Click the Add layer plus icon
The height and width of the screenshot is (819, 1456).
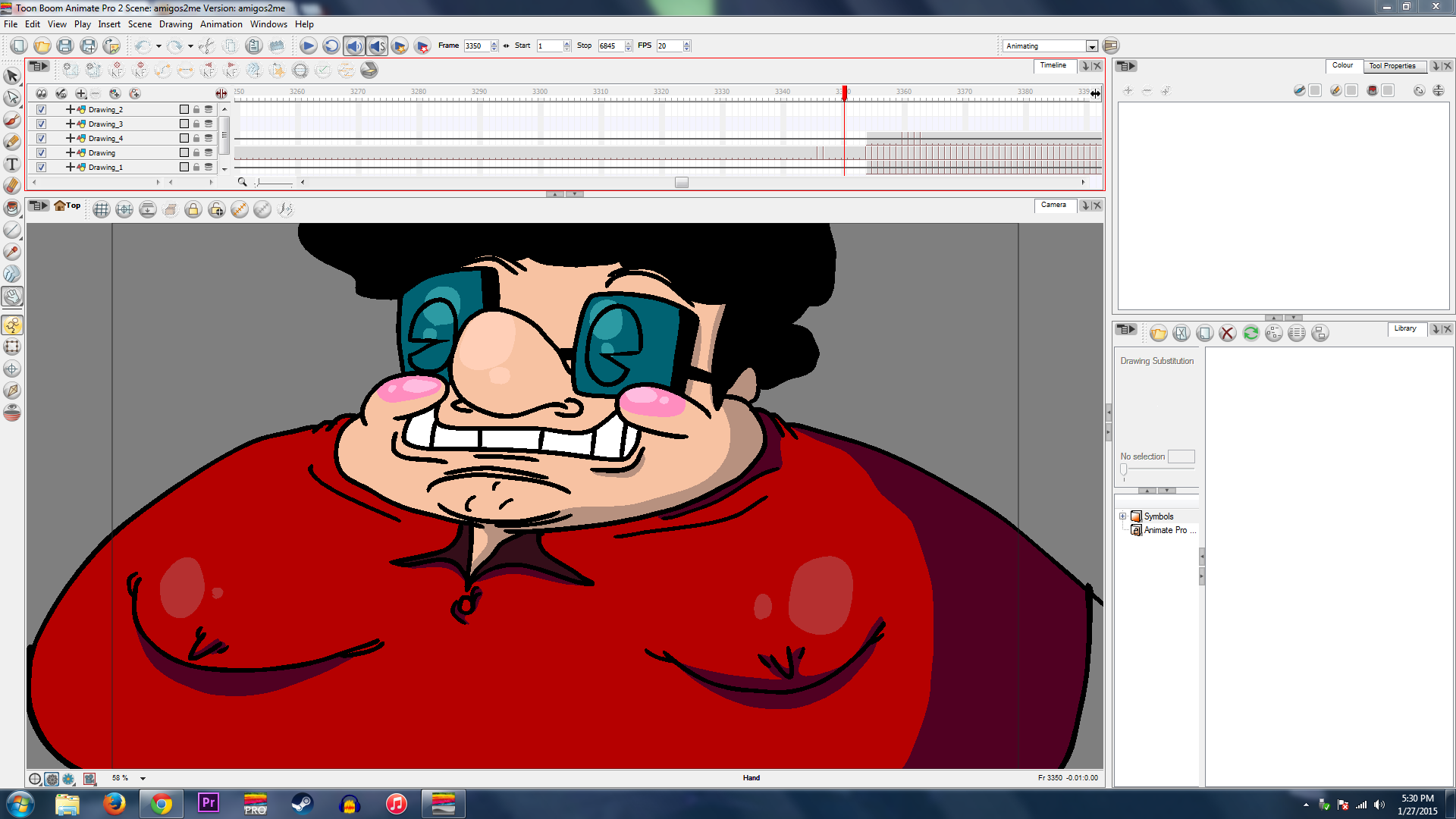tap(81, 94)
